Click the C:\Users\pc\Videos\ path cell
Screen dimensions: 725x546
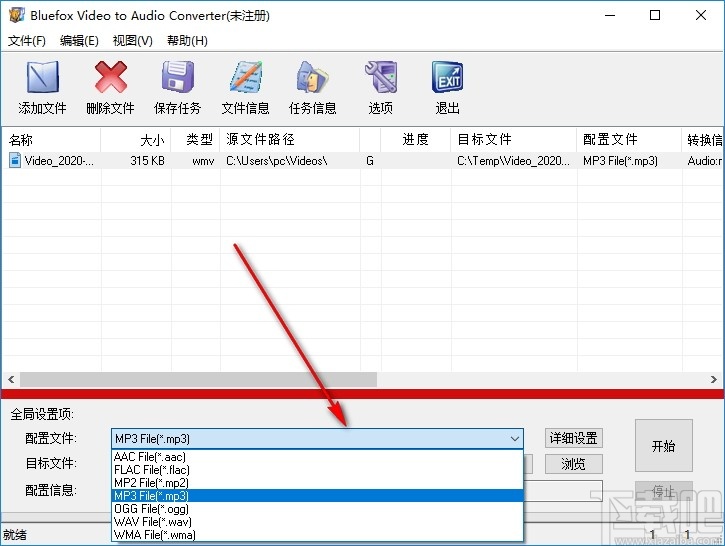pyautogui.click(x=276, y=161)
